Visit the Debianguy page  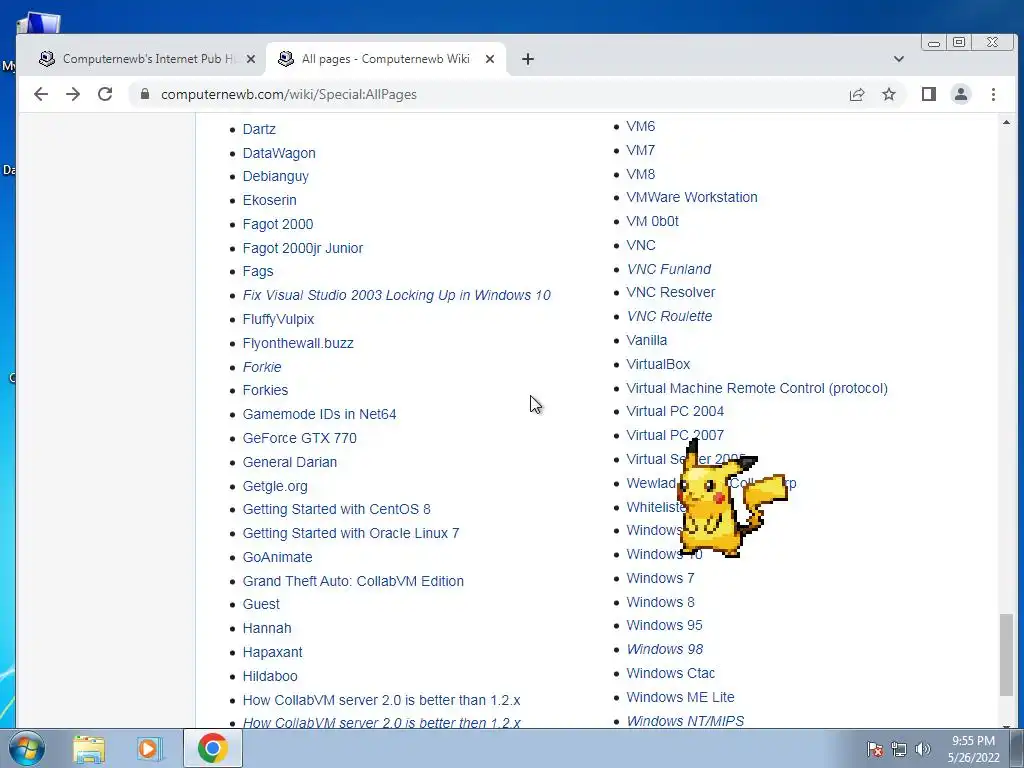click(276, 176)
